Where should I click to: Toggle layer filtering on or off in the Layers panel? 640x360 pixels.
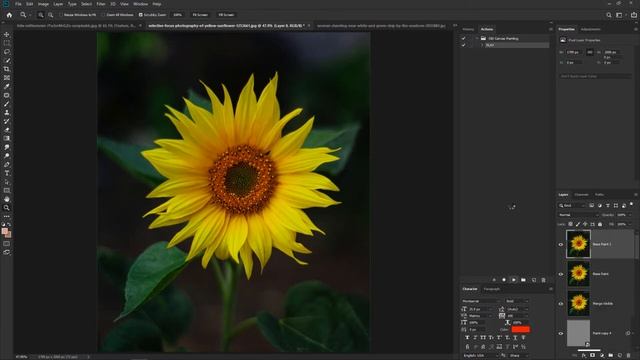click(632, 204)
